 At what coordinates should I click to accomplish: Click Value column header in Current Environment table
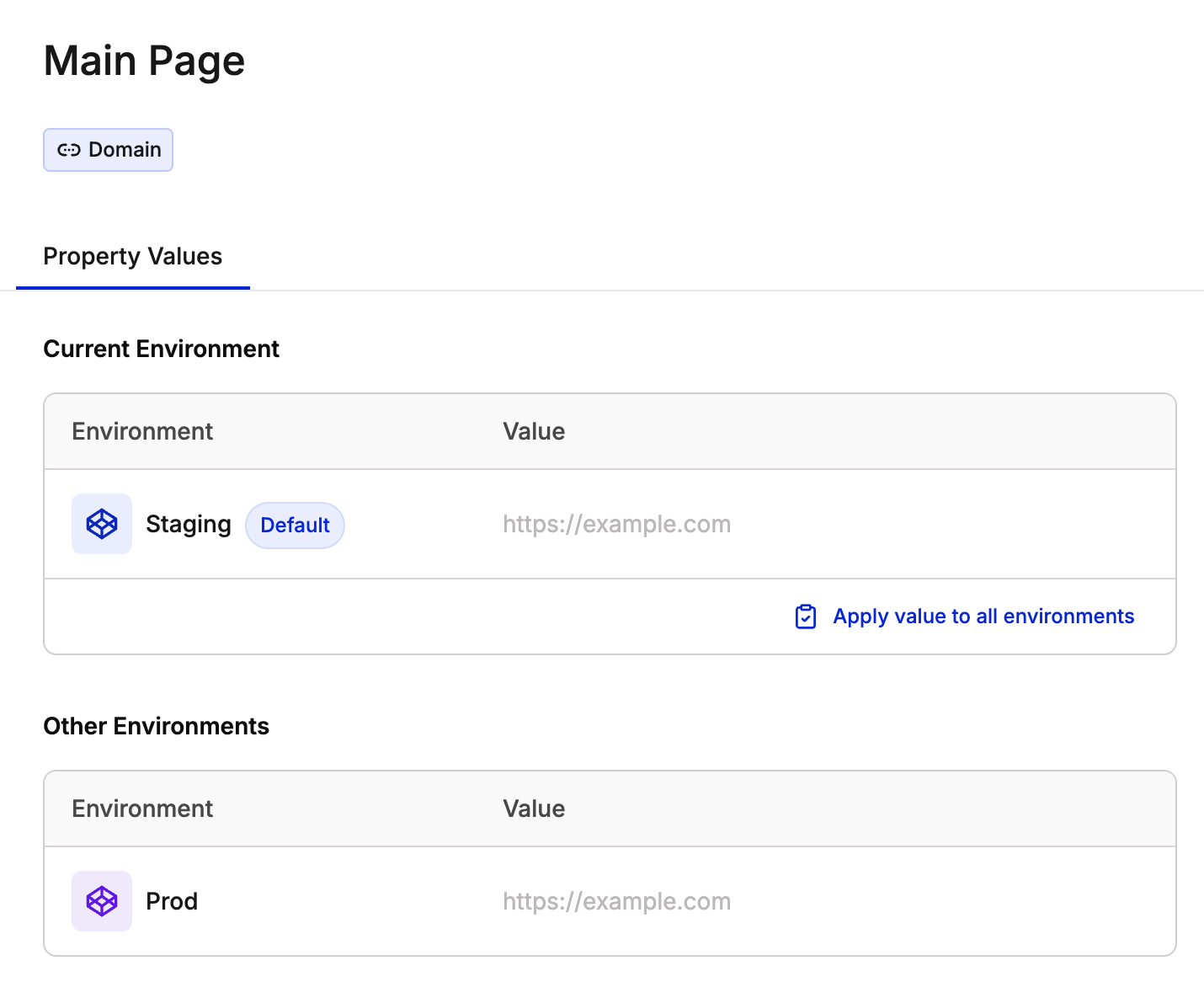(x=534, y=431)
